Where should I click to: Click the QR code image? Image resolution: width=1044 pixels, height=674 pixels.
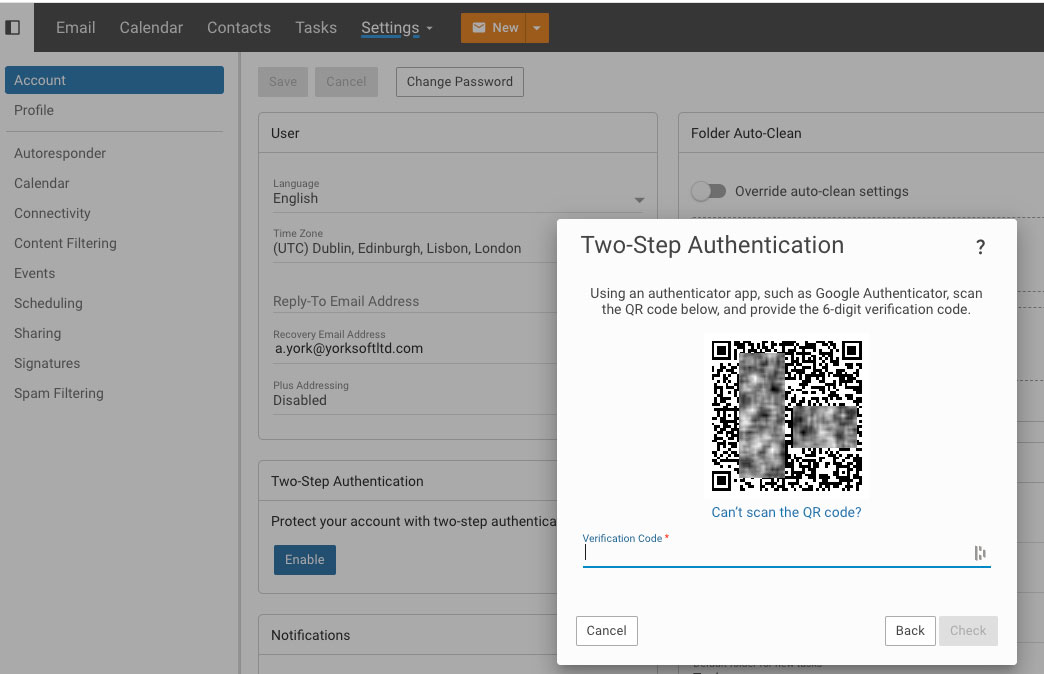[x=786, y=416]
